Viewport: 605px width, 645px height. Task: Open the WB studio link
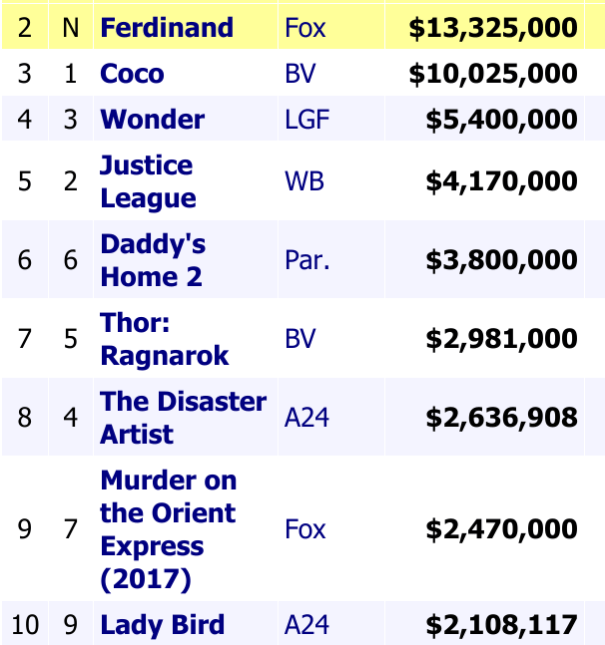304,182
